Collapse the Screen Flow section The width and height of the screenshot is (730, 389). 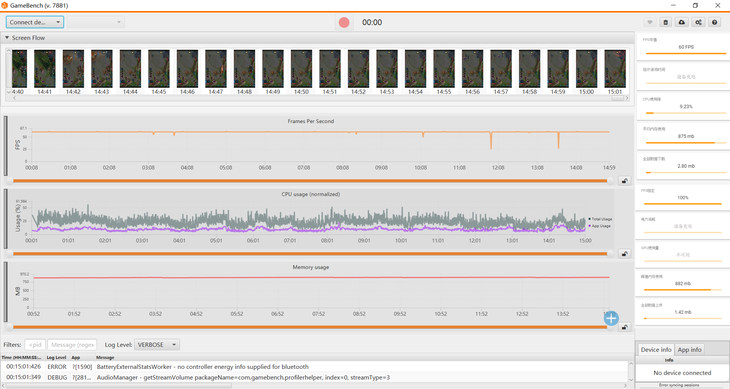coord(7,38)
